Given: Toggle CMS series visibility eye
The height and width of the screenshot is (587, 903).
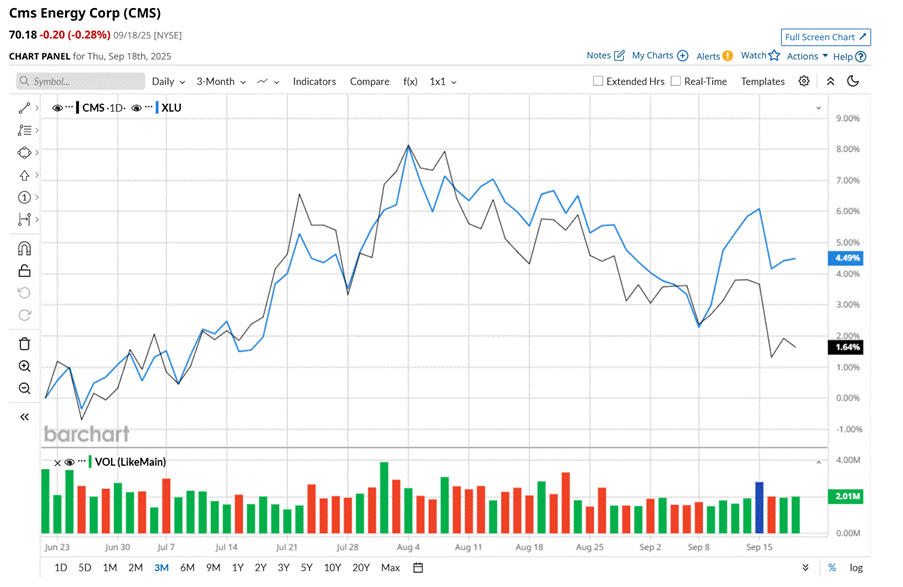Looking at the screenshot, I should point(57,108).
